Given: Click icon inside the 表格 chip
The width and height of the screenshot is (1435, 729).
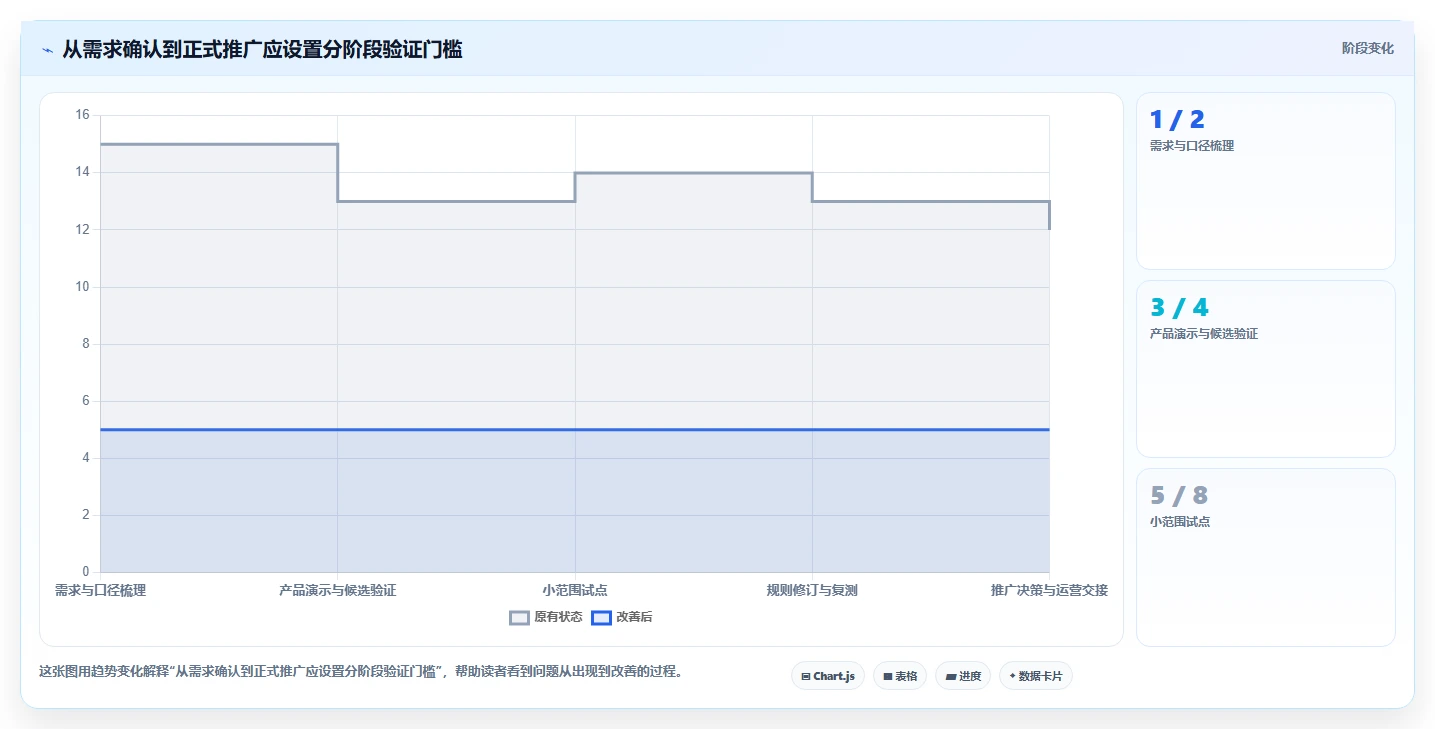Looking at the screenshot, I should click(x=887, y=677).
